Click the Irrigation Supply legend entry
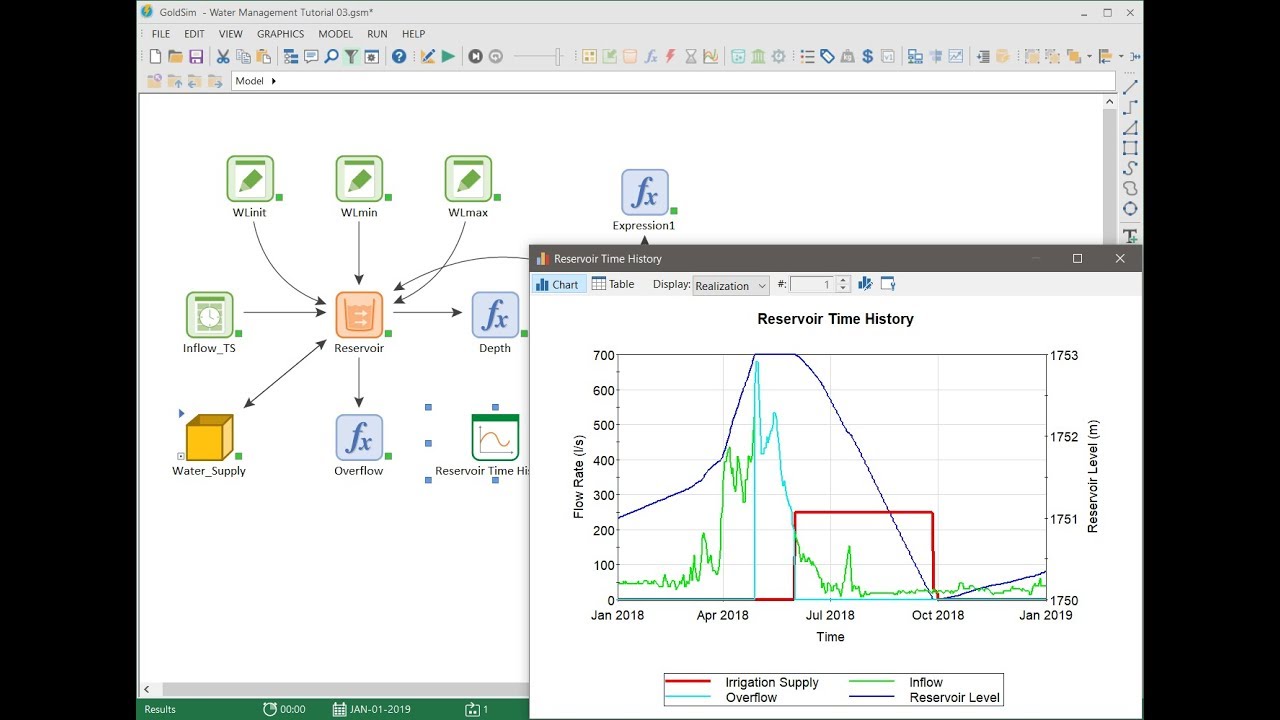The image size is (1280, 720). click(x=742, y=682)
